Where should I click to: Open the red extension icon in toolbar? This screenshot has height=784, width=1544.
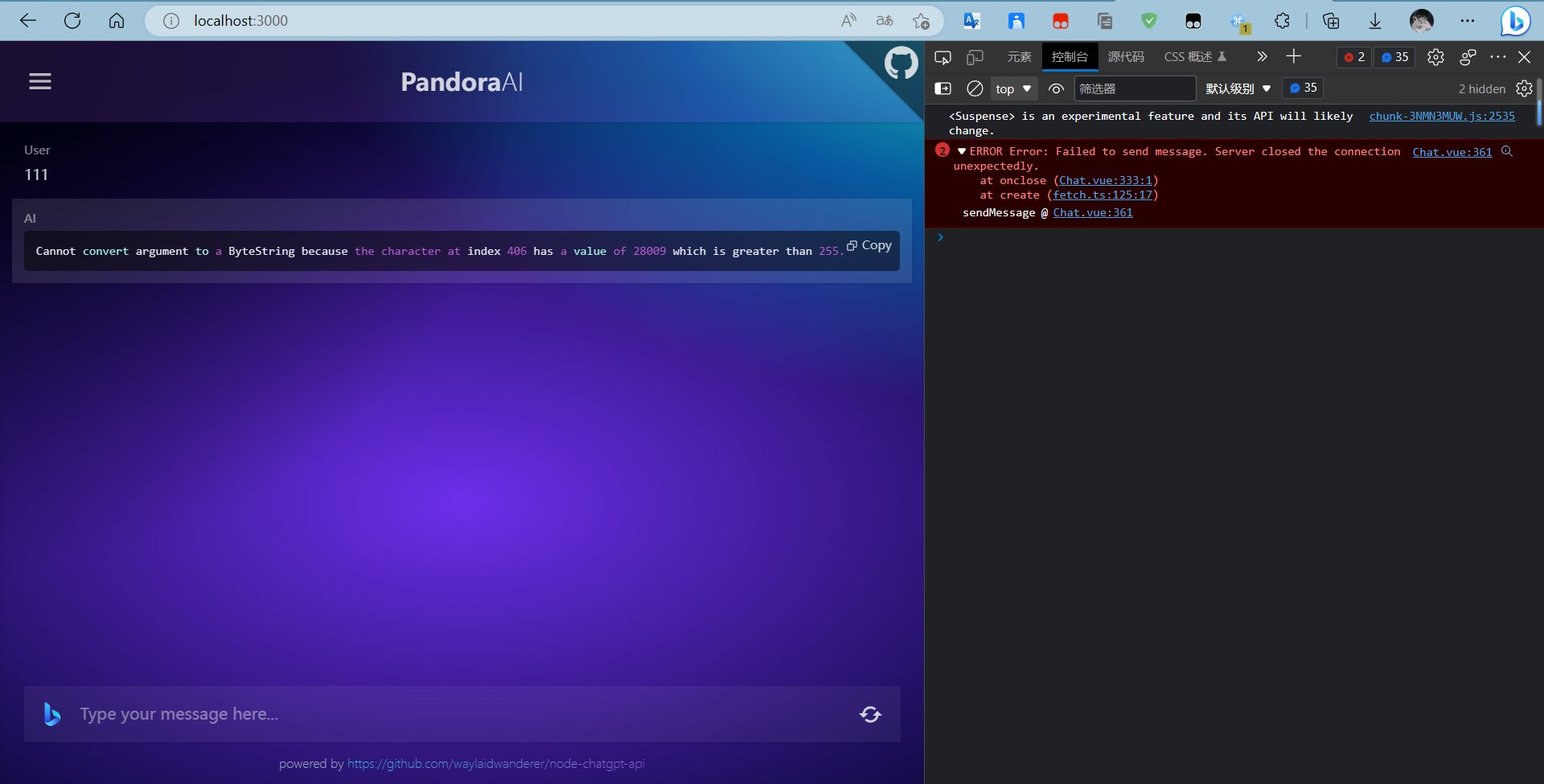coord(1061,21)
